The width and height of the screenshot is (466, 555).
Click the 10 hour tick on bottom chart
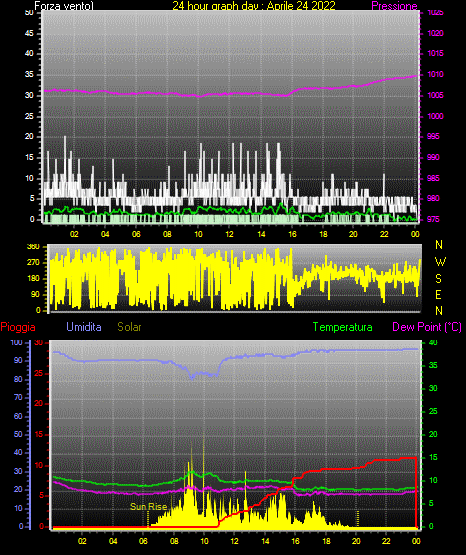click(204, 541)
